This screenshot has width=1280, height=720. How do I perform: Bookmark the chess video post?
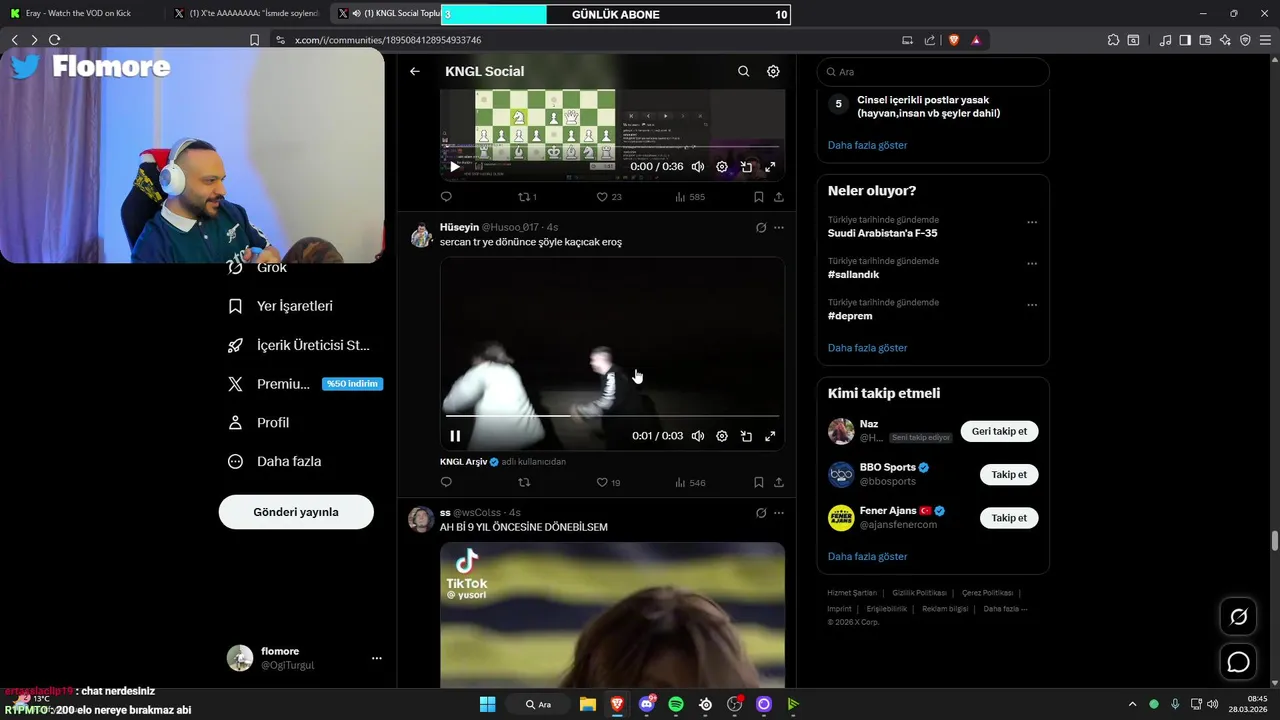click(759, 197)
